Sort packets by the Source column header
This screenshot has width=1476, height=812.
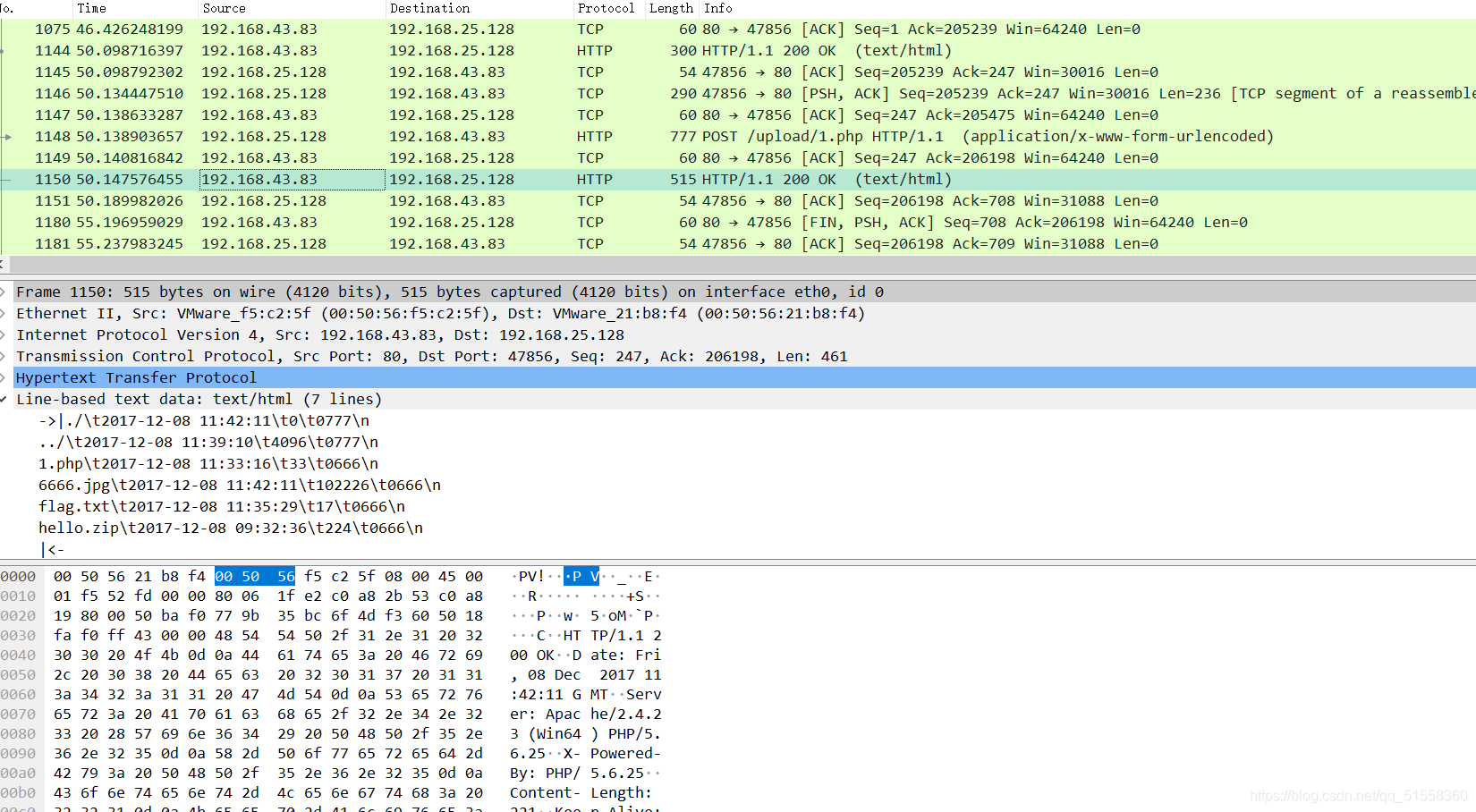click(x=224, y=8)
